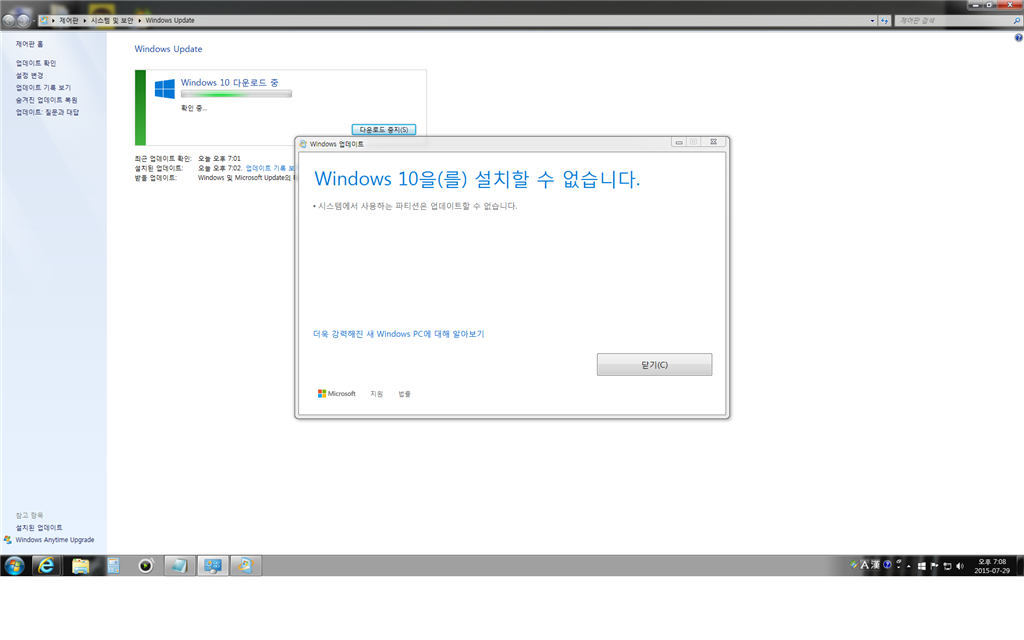Click Windows Update in the breadcrumb

point(170,20)
